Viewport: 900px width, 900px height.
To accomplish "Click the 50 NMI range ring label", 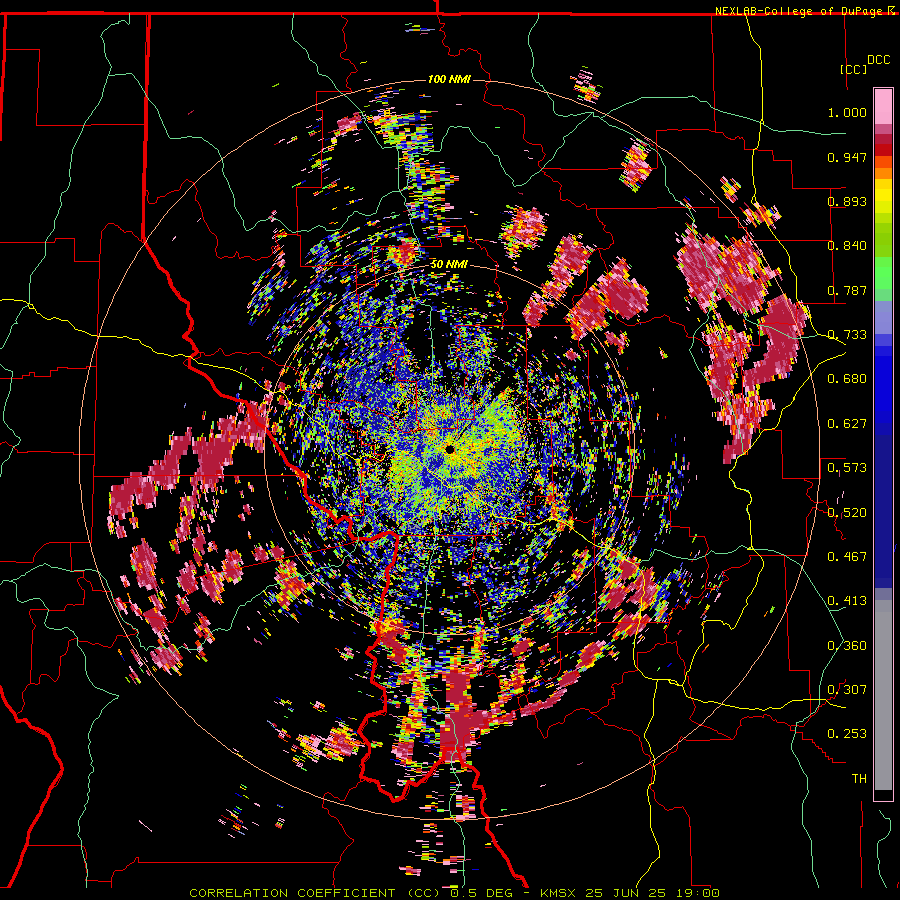I will tap(449, 264).
